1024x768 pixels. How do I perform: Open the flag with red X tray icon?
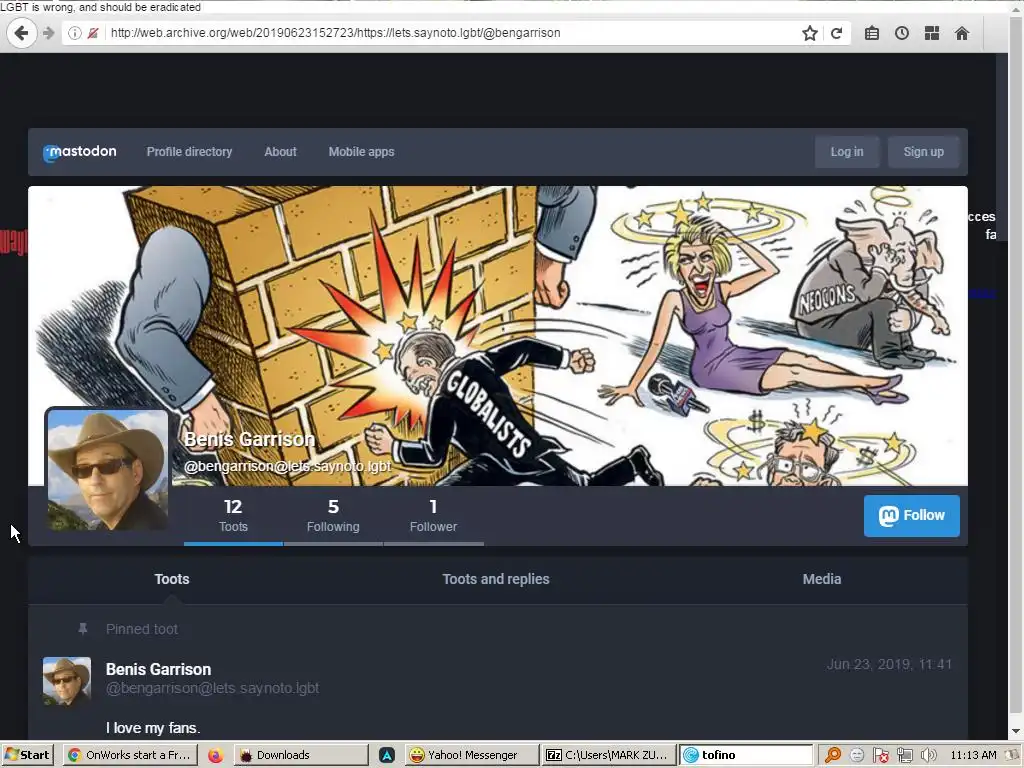point(880,756)
